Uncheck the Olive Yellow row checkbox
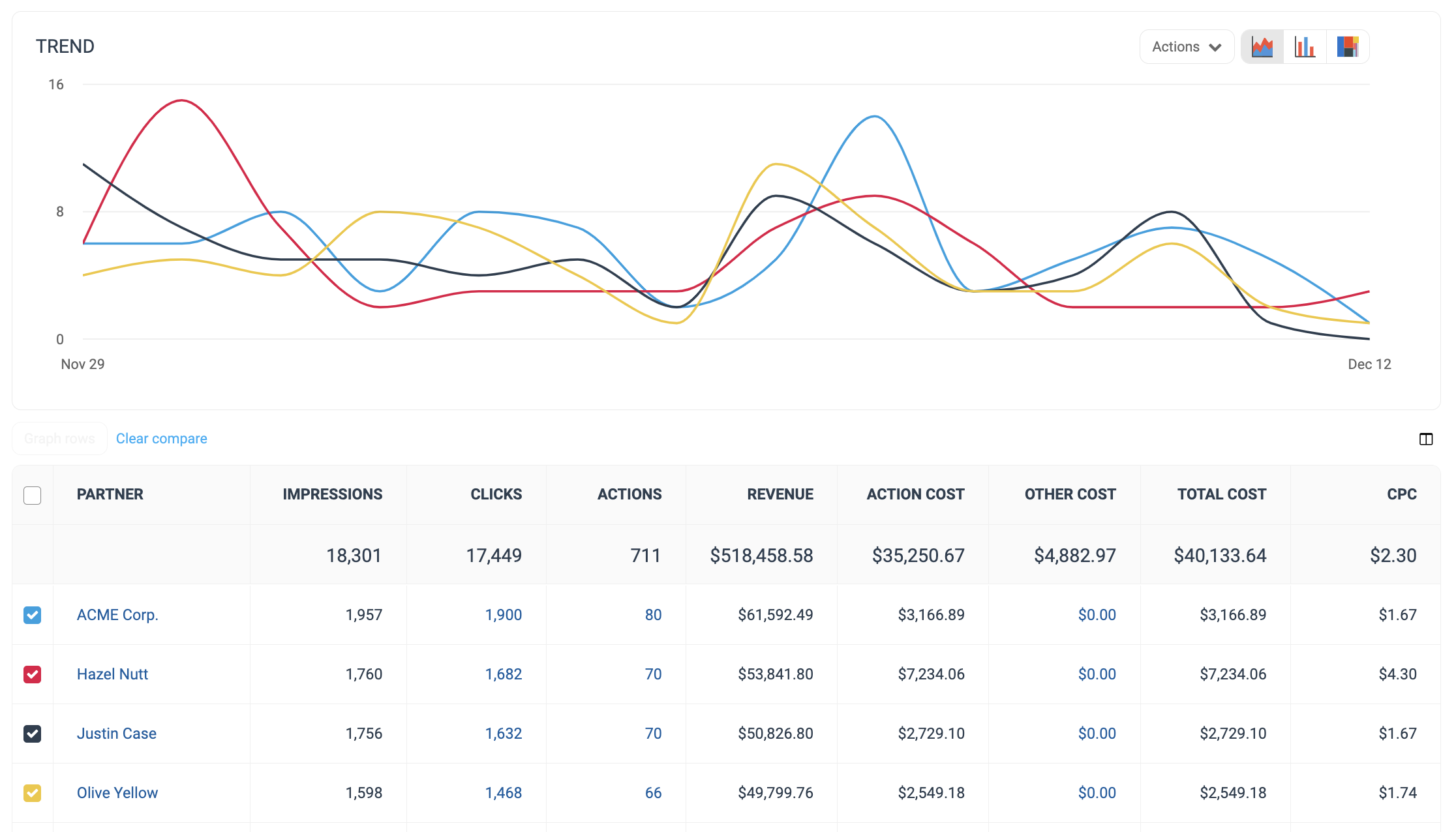The width and height of the screenshot is (1456, 832). [33, 794]
